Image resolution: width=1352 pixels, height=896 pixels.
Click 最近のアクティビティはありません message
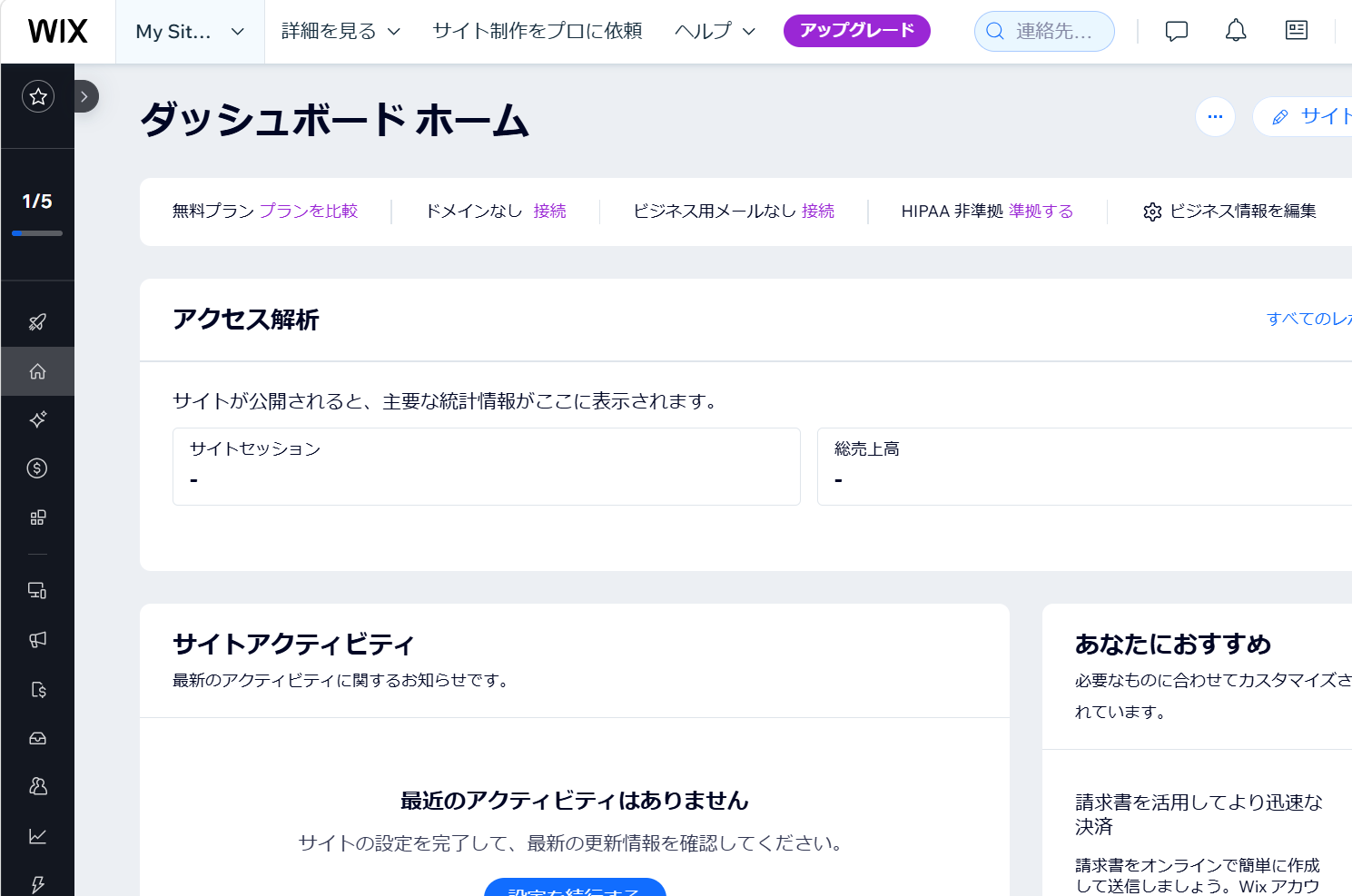click(575, 801)
